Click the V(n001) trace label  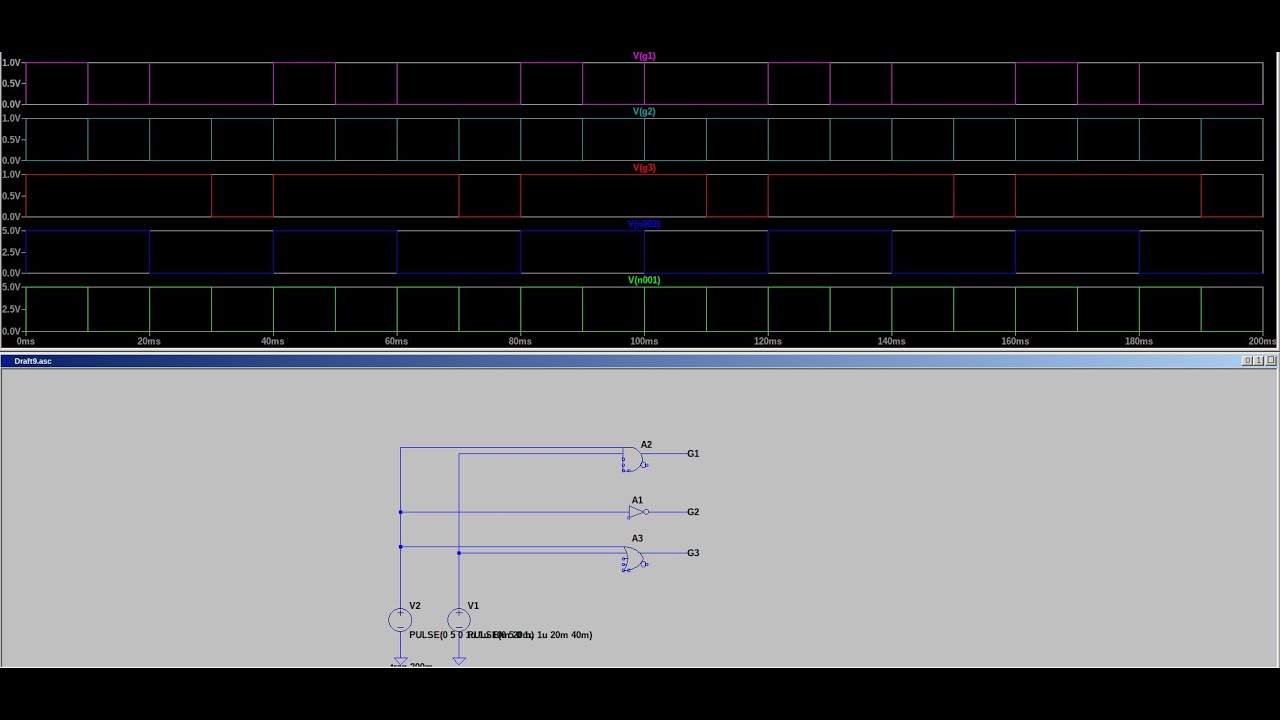click(x=644, y=280)
